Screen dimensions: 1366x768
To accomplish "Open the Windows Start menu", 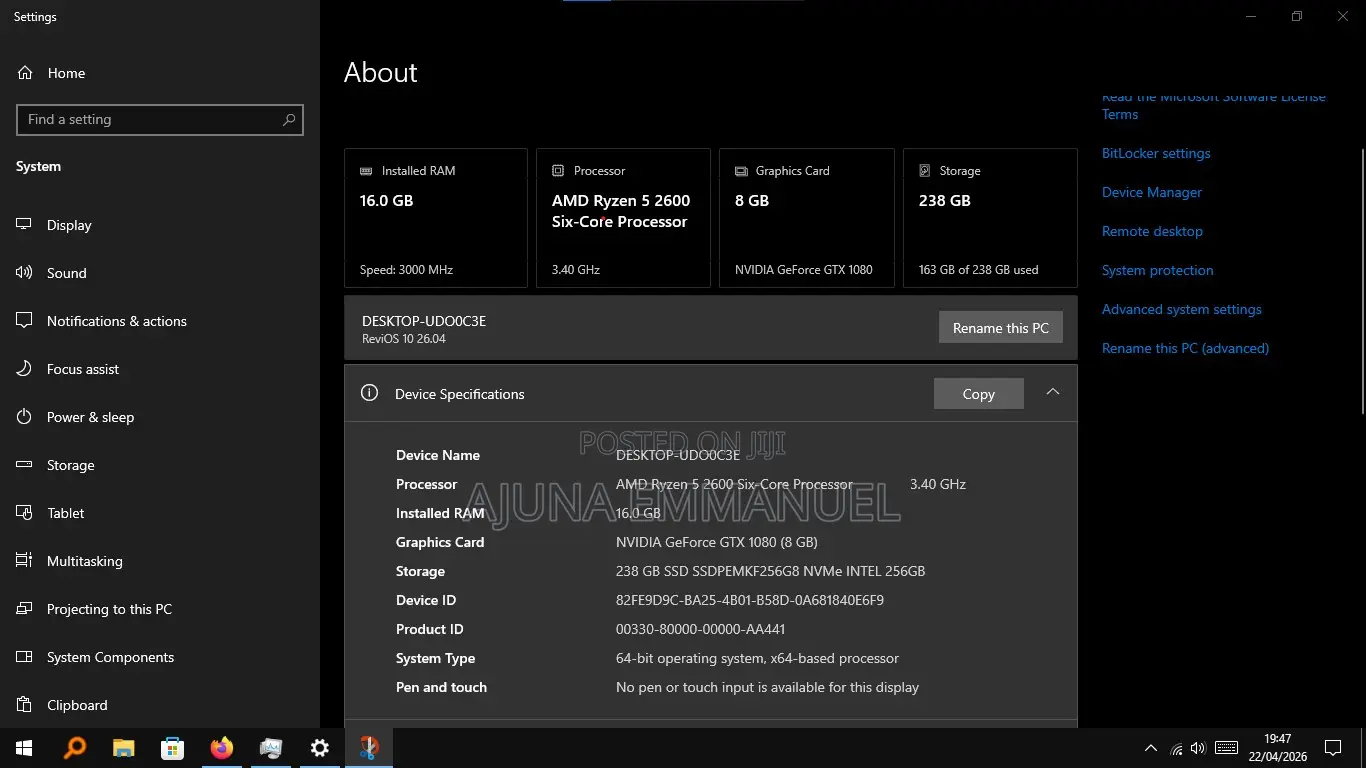I will pyautogui.click(x=24, y=748).
